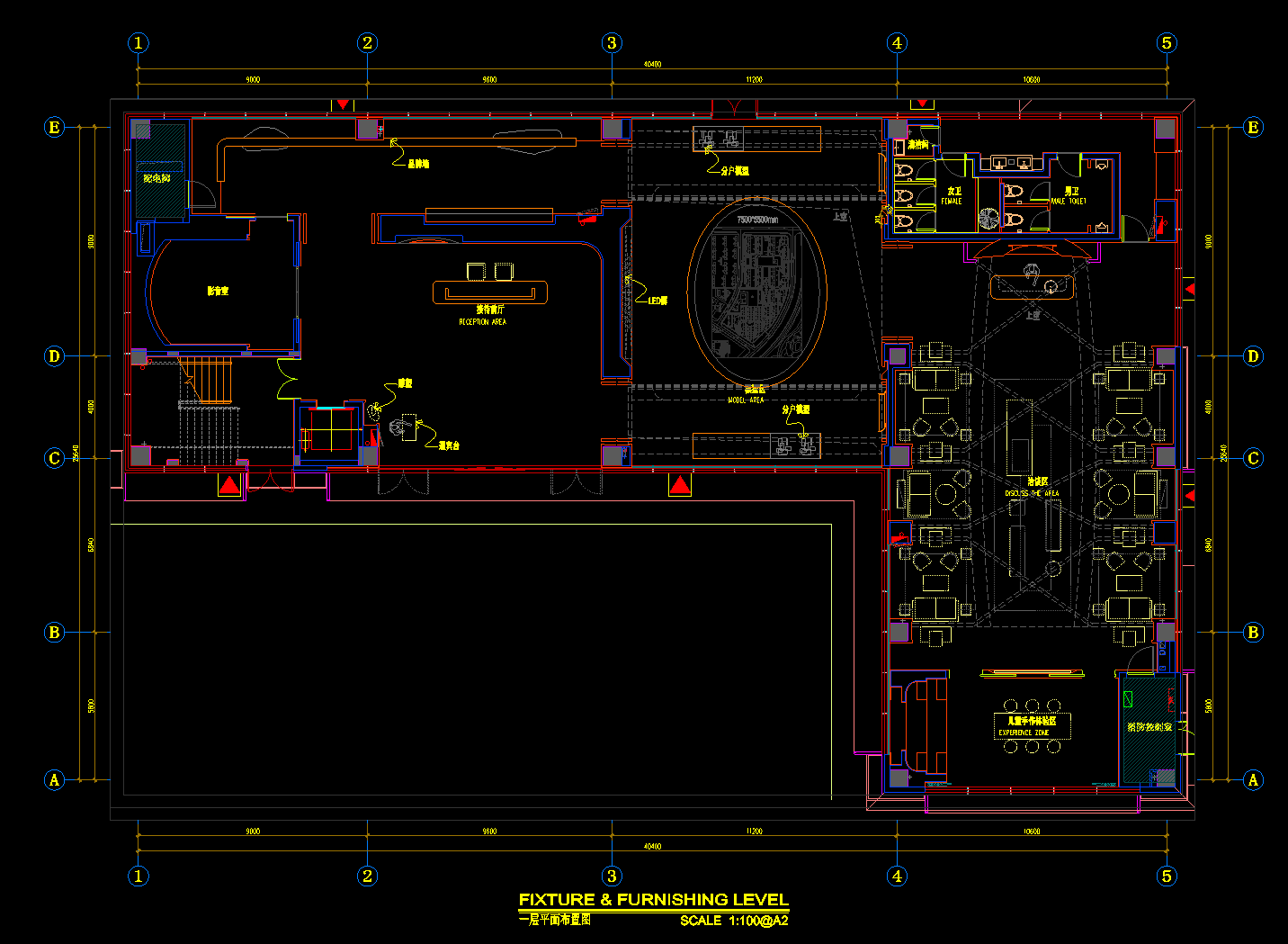Select the 接待前厅 room label

[490, 310]
